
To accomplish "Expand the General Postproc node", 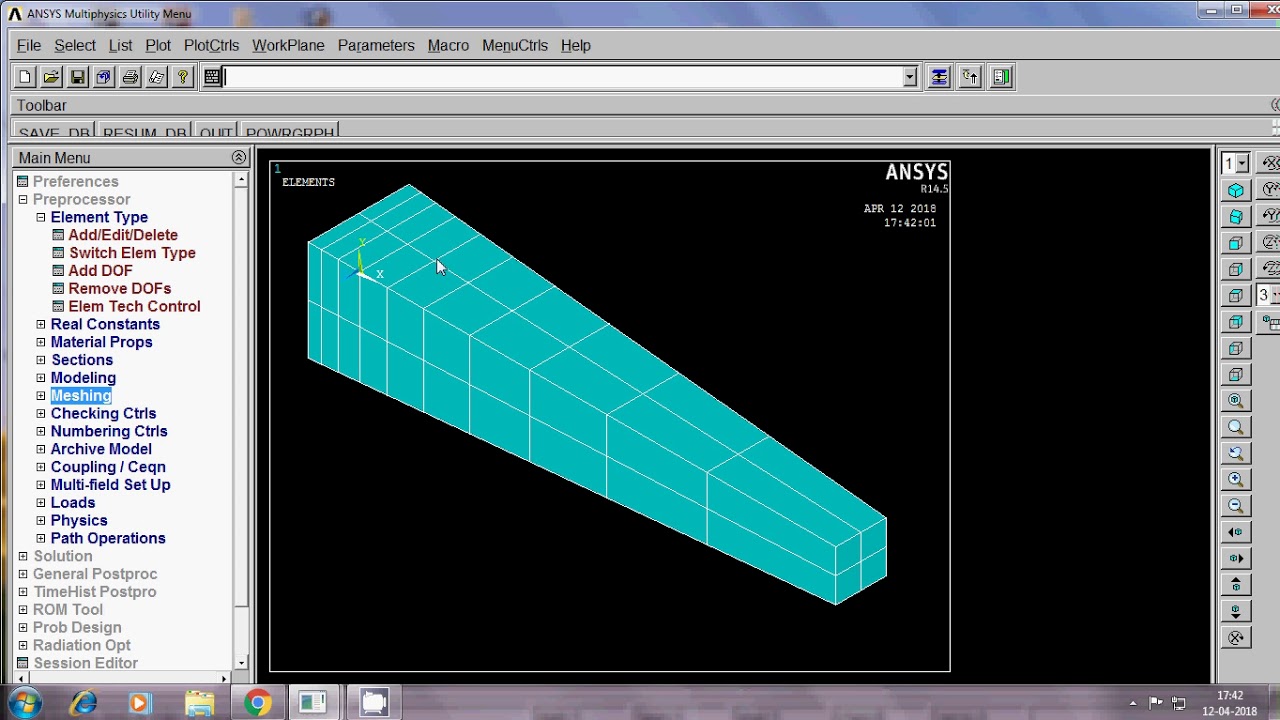I will [22, 574].
